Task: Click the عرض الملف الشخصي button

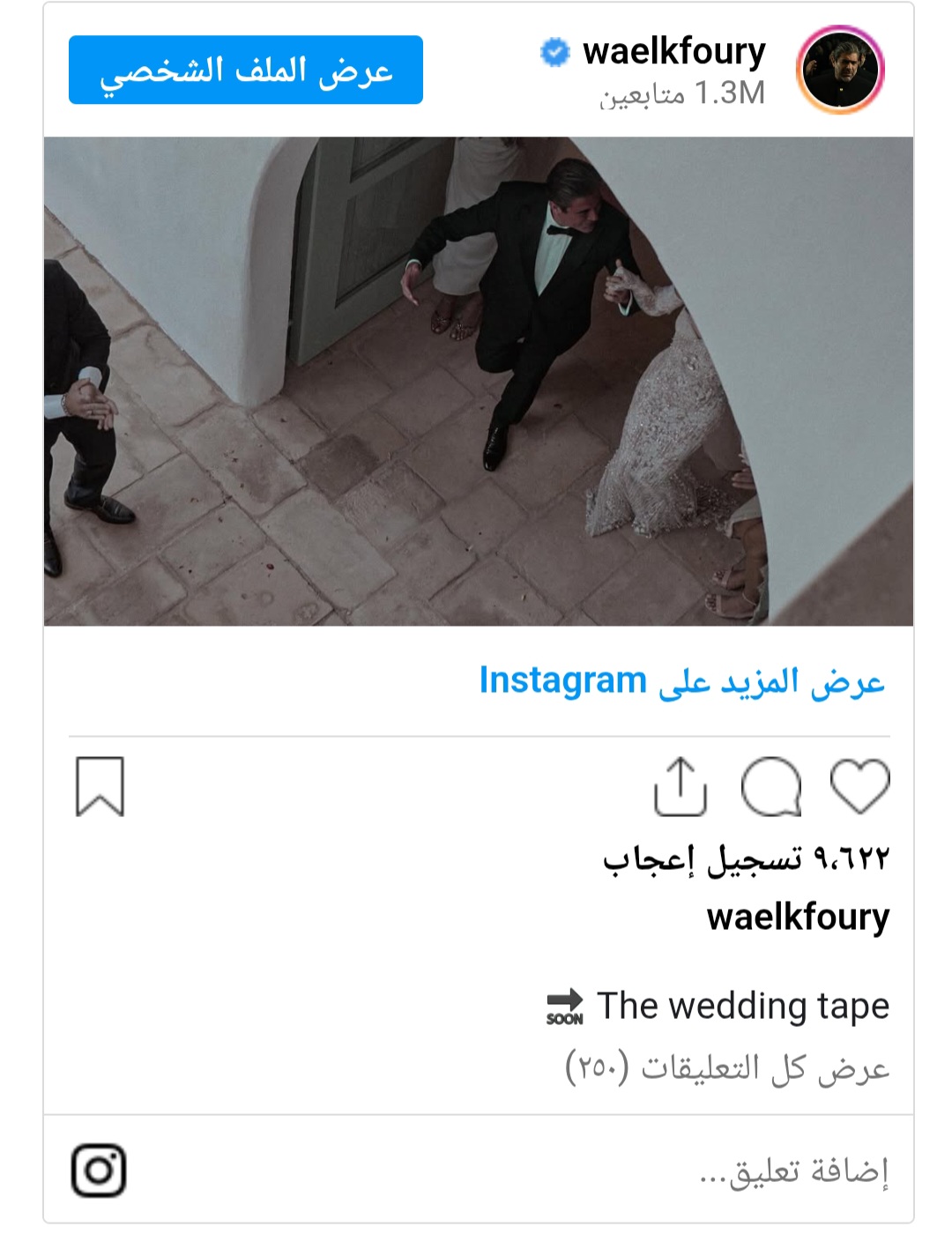Action: (x=246, y=70)
